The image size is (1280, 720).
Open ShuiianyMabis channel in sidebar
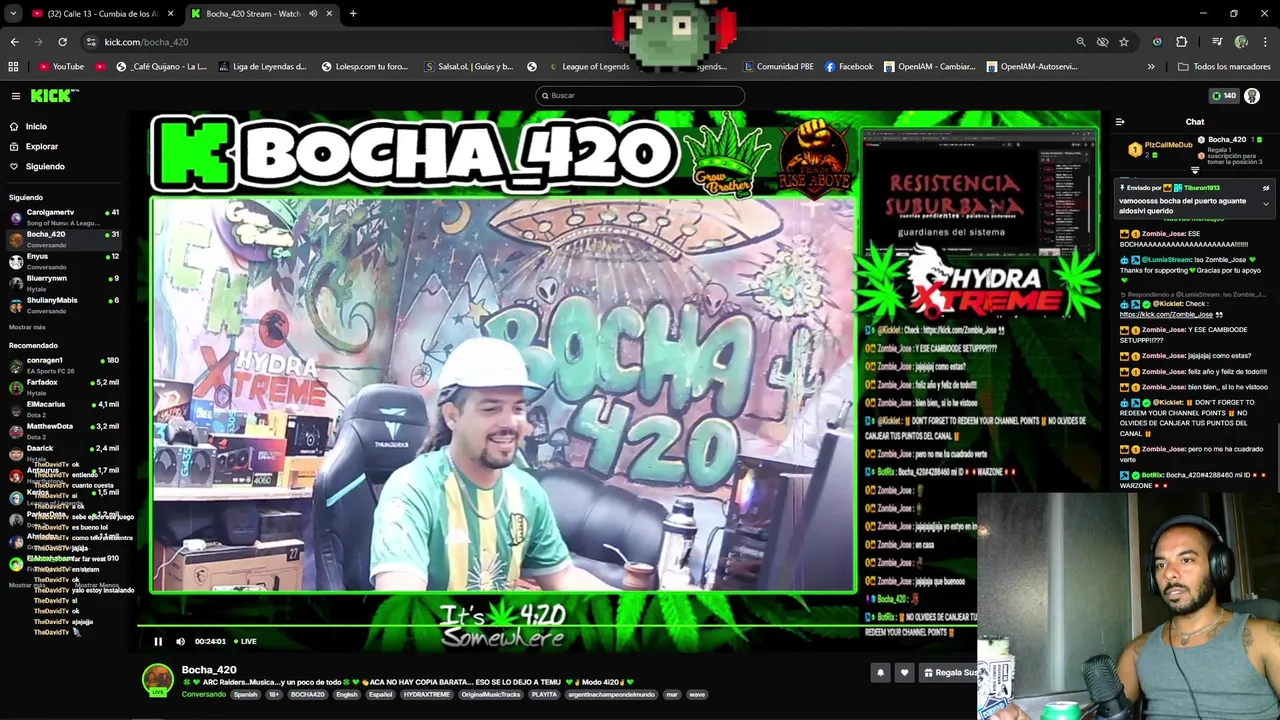(62, 304)
